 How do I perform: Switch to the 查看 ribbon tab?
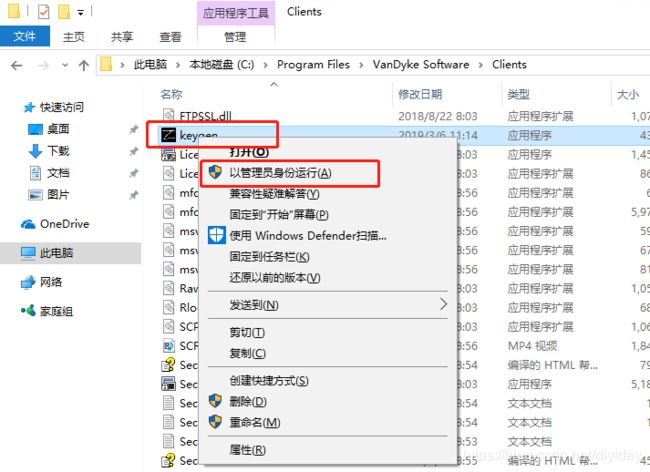(x=170, y=37)
